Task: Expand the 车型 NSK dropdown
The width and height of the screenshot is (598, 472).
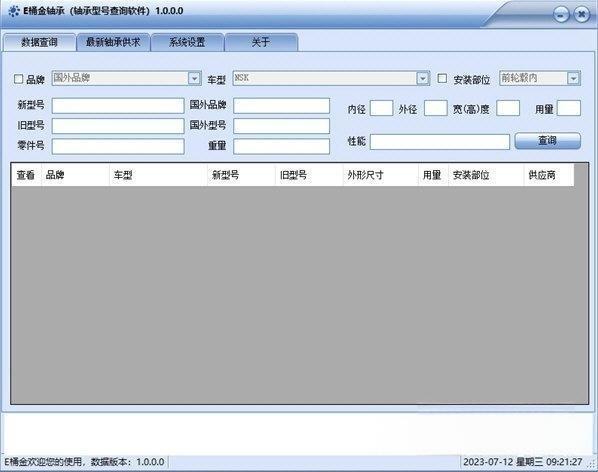Action: point(423,78)
